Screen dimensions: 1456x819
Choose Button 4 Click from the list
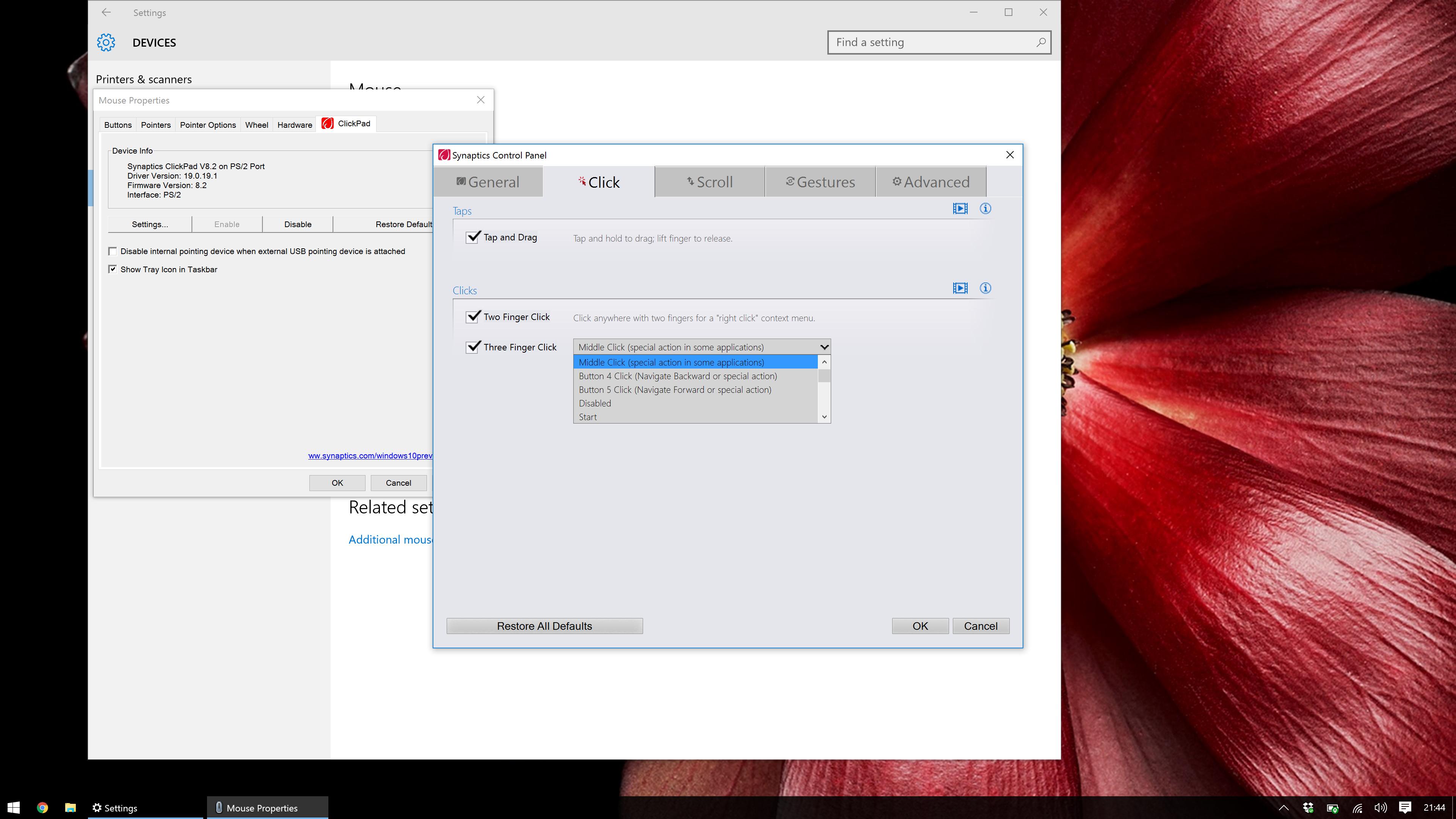tap(677, 376)
